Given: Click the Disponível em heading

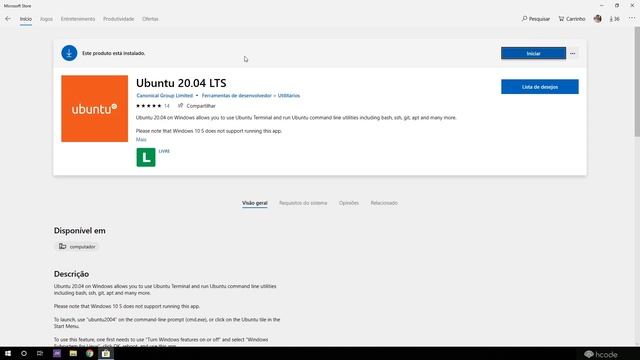Looking at the screenshot, I should click(x=80, y=231).
